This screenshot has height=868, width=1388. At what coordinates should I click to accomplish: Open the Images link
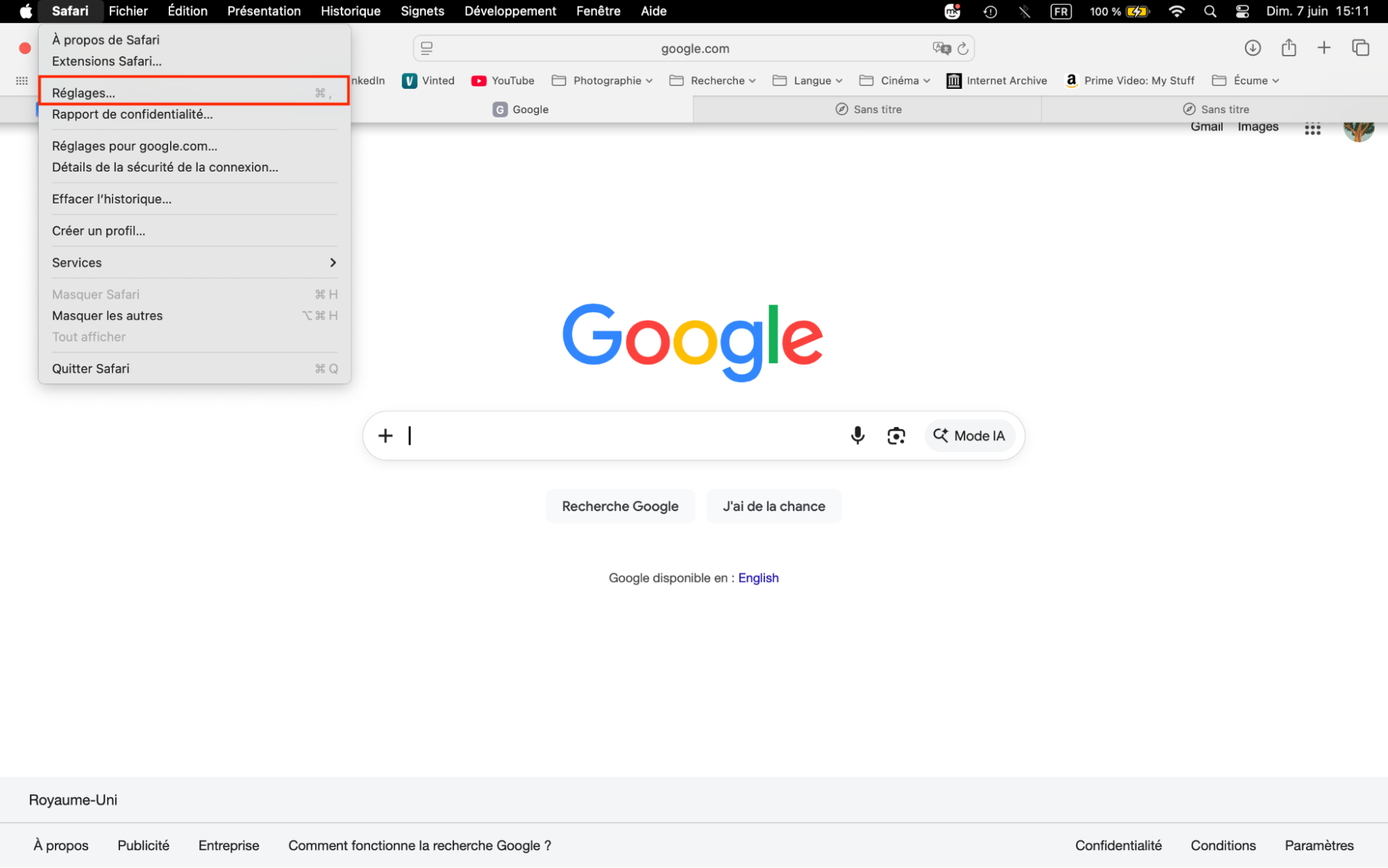coord(1257,127)
